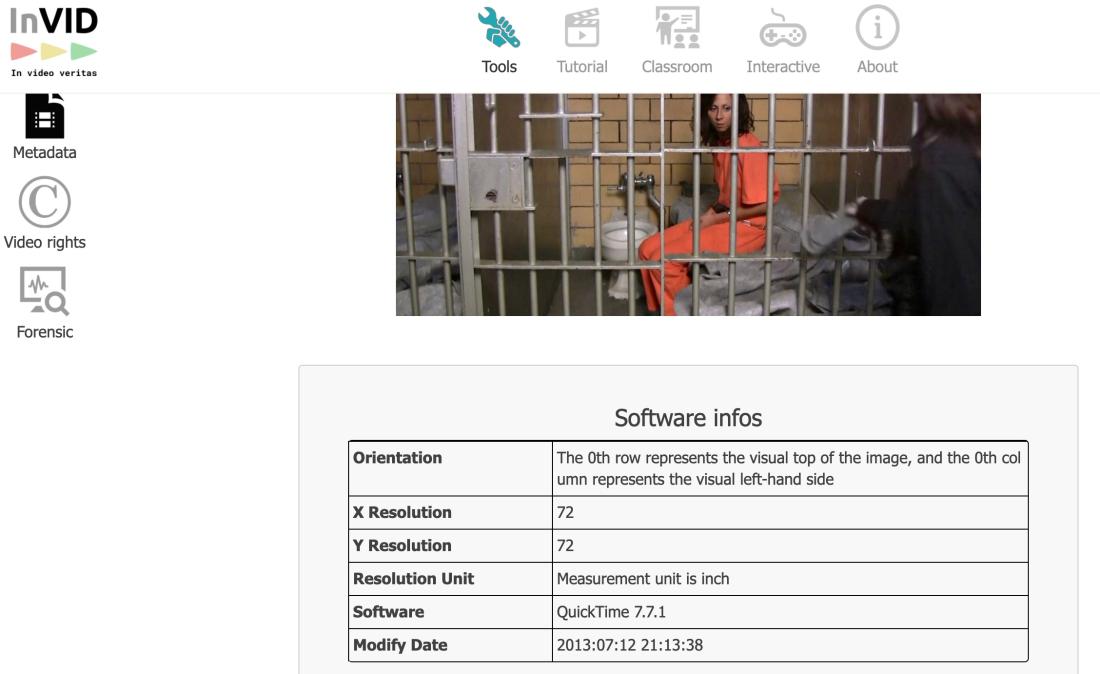Open the About info icon
Viewport: 1100px width, 674px height.
(x=877, y=27)
